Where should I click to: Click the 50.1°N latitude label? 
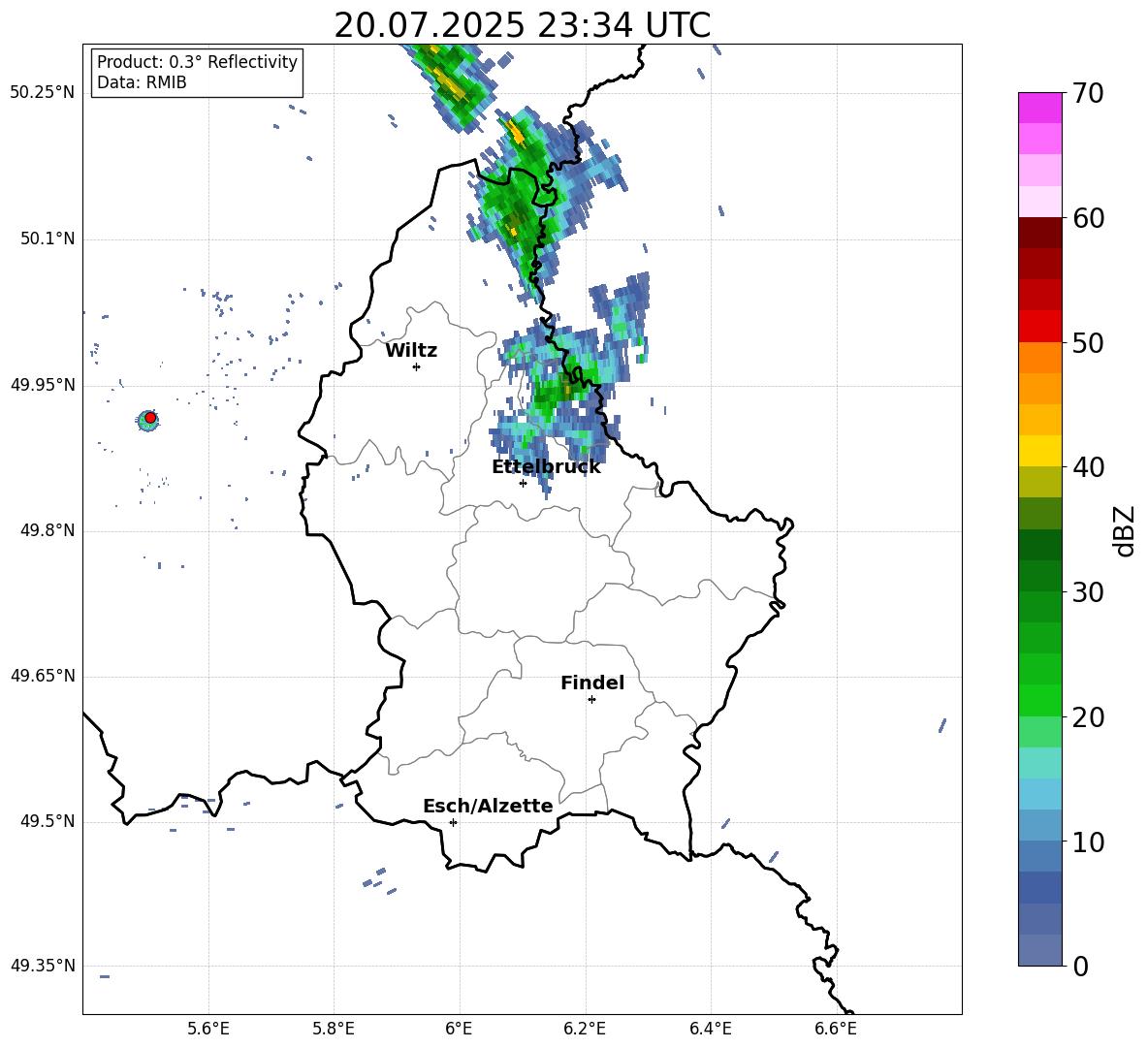click(x=47, y=239)
